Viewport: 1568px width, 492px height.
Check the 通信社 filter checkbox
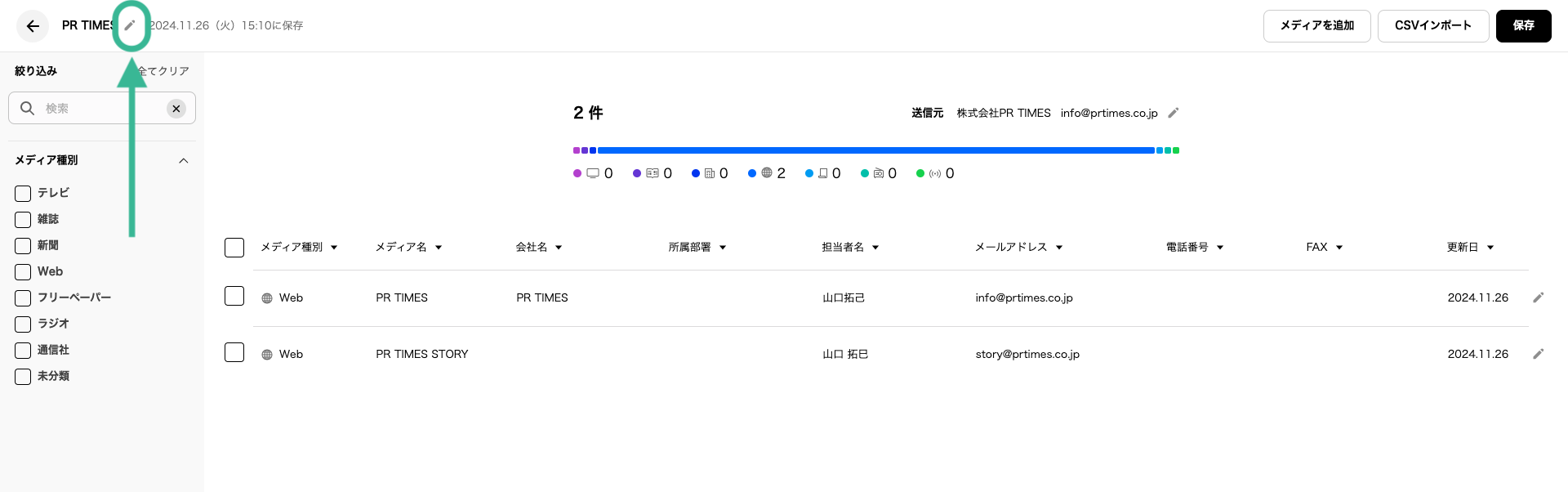pyautogui.click(x=23, y=351)
